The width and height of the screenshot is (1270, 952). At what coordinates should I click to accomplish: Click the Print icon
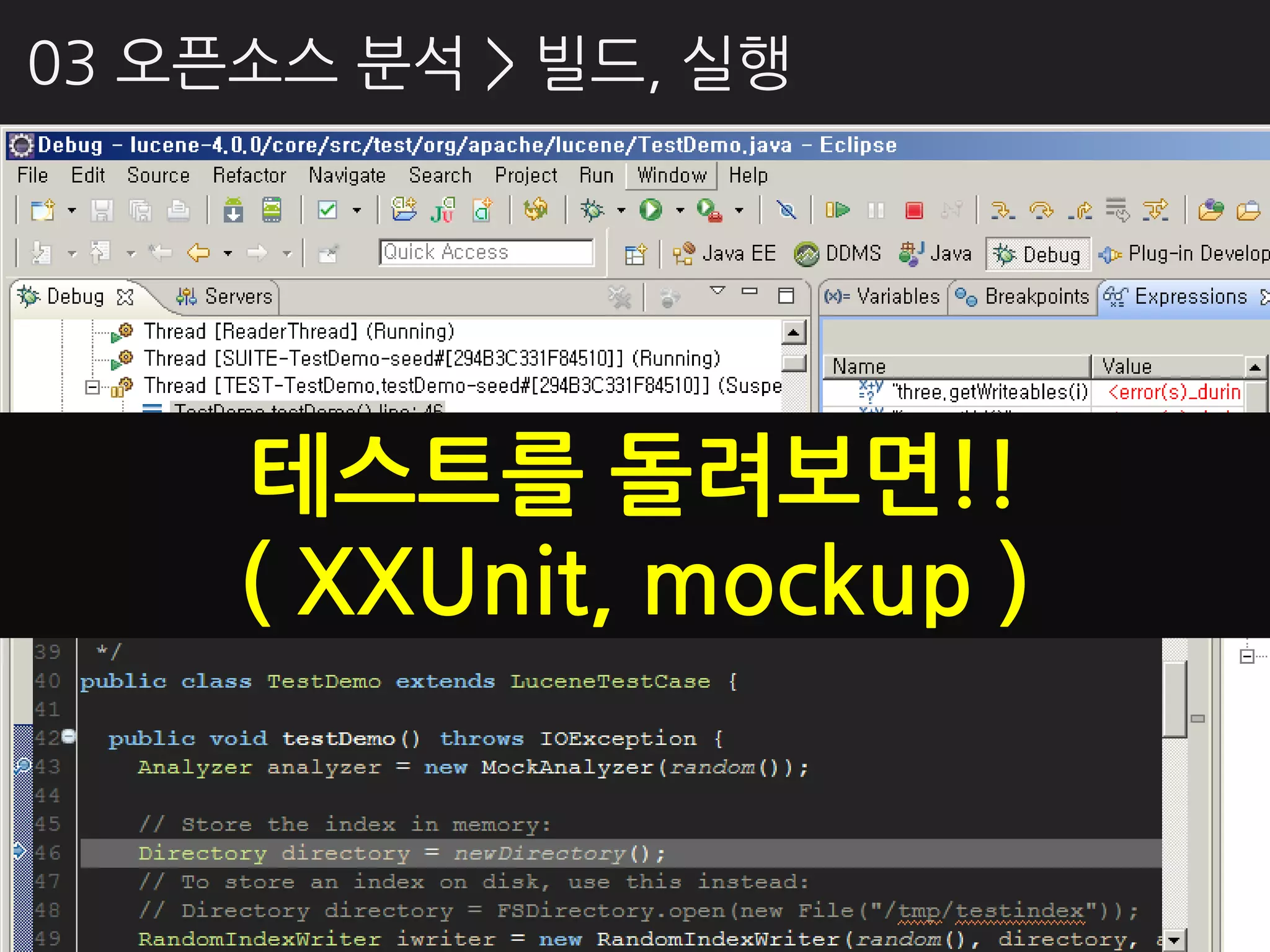point(179,211)
